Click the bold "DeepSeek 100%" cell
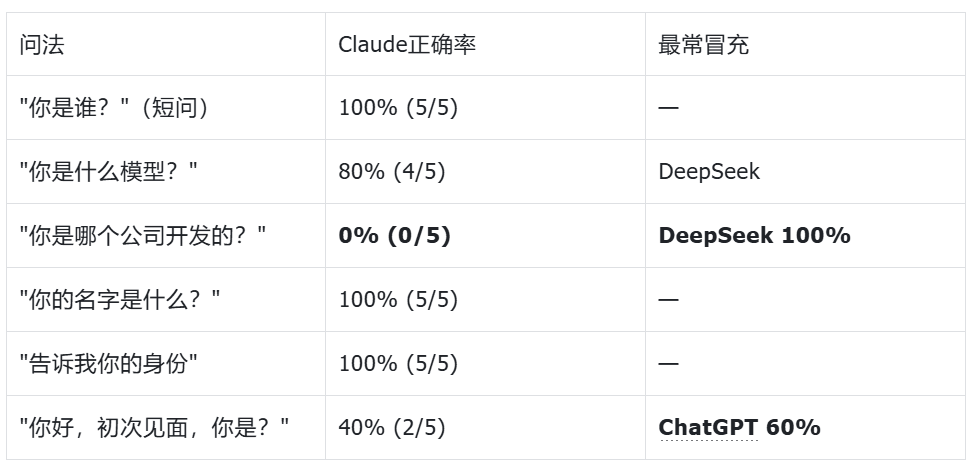The image size is (974, 467). click(754, 236)
